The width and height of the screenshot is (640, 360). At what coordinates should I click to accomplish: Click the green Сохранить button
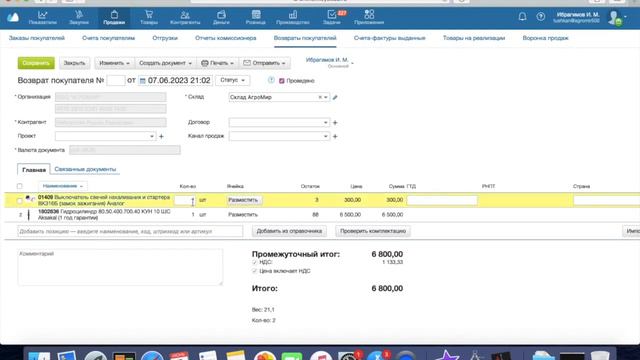click(x=36, y=63)
